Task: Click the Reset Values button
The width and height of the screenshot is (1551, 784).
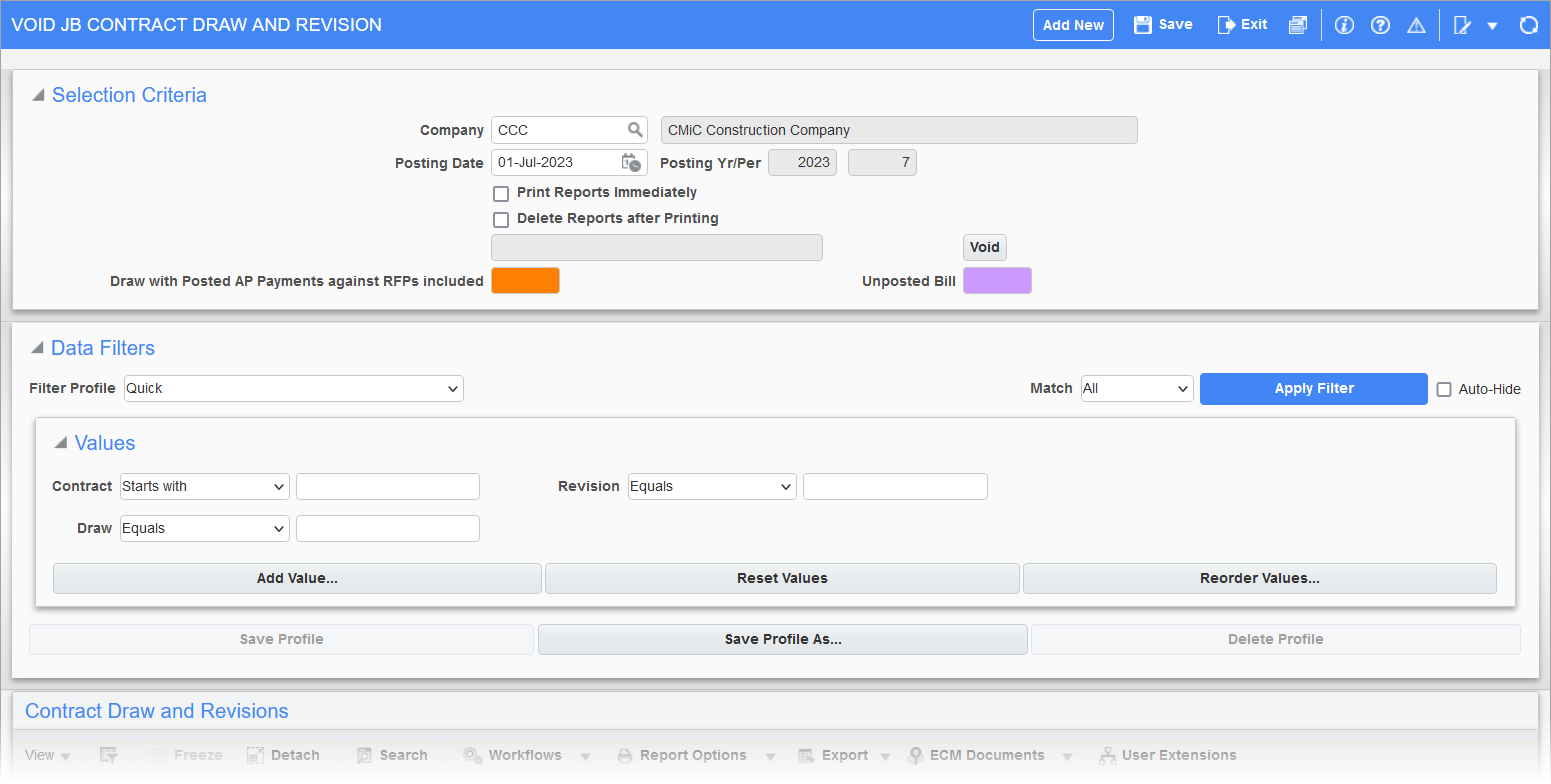Action: coord(782,578)
